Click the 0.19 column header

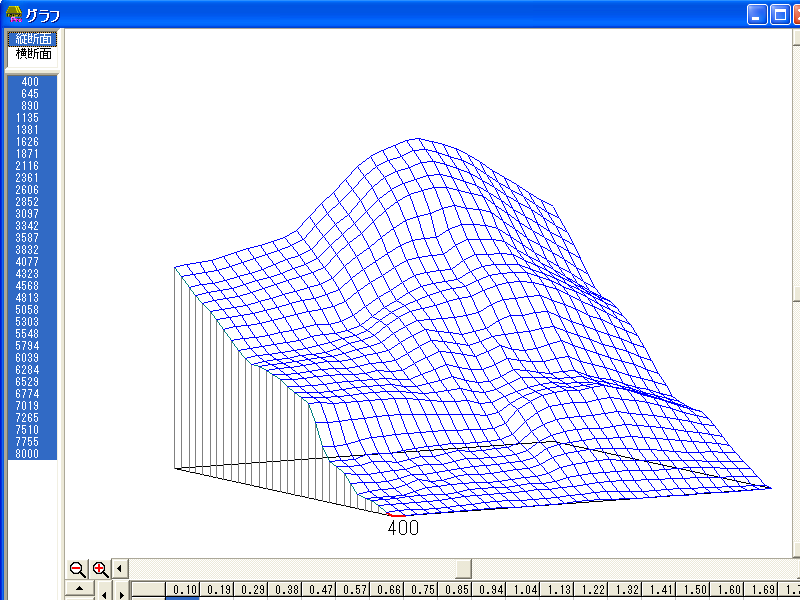point(217,590)
